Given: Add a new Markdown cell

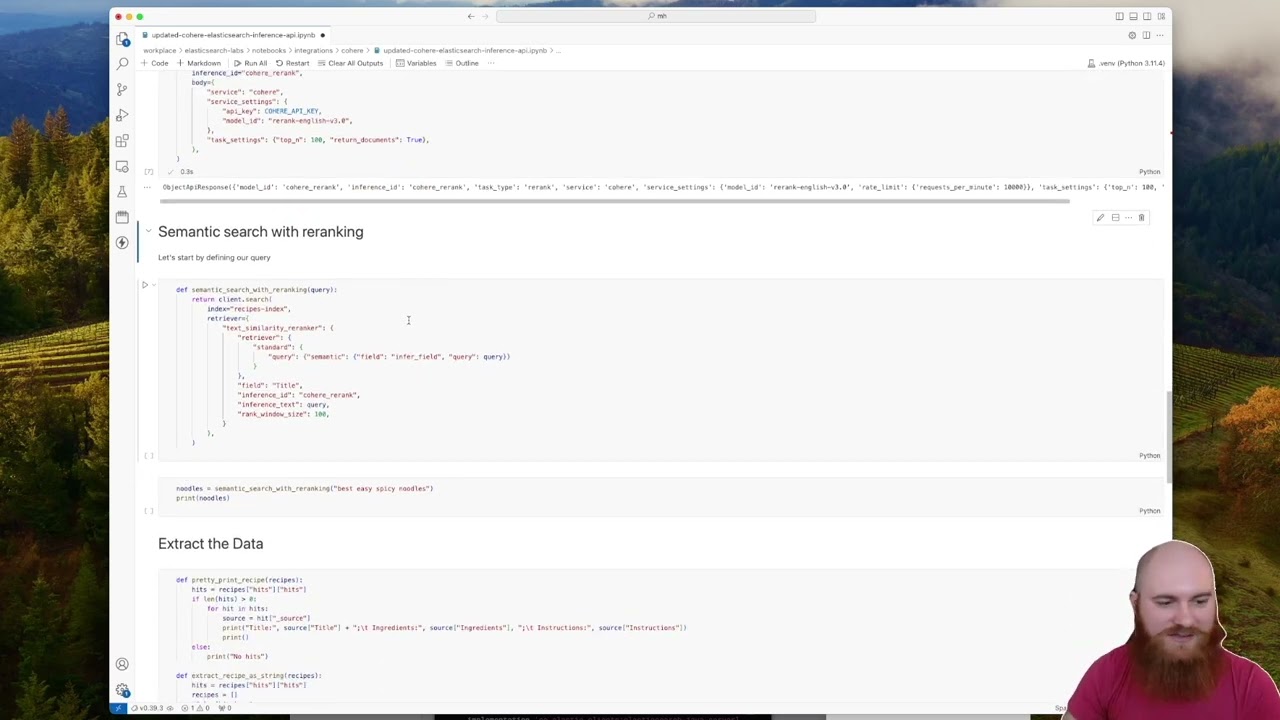Looking at the screenshot, I should (199, 63).
